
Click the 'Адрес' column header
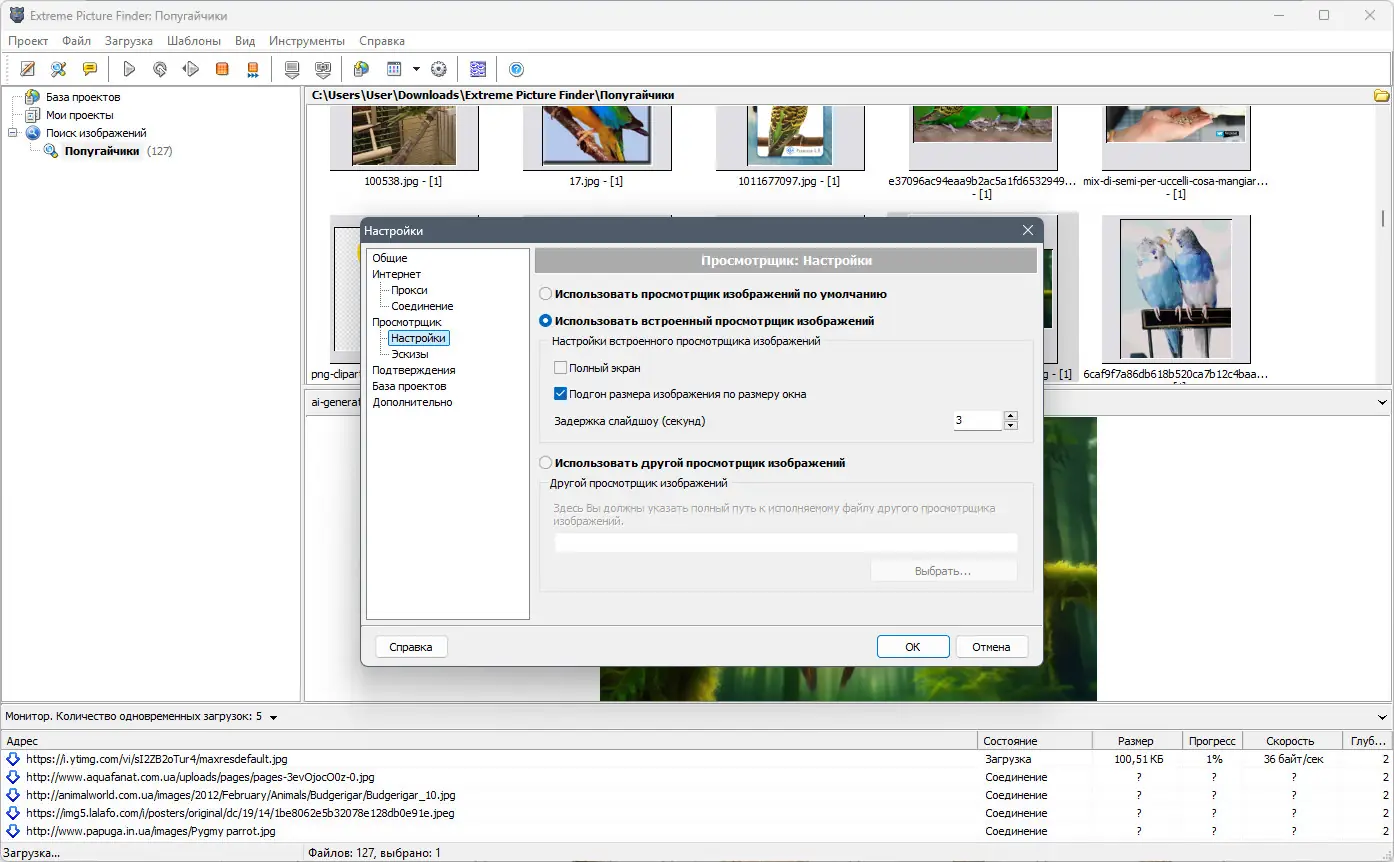coord(489,741)
